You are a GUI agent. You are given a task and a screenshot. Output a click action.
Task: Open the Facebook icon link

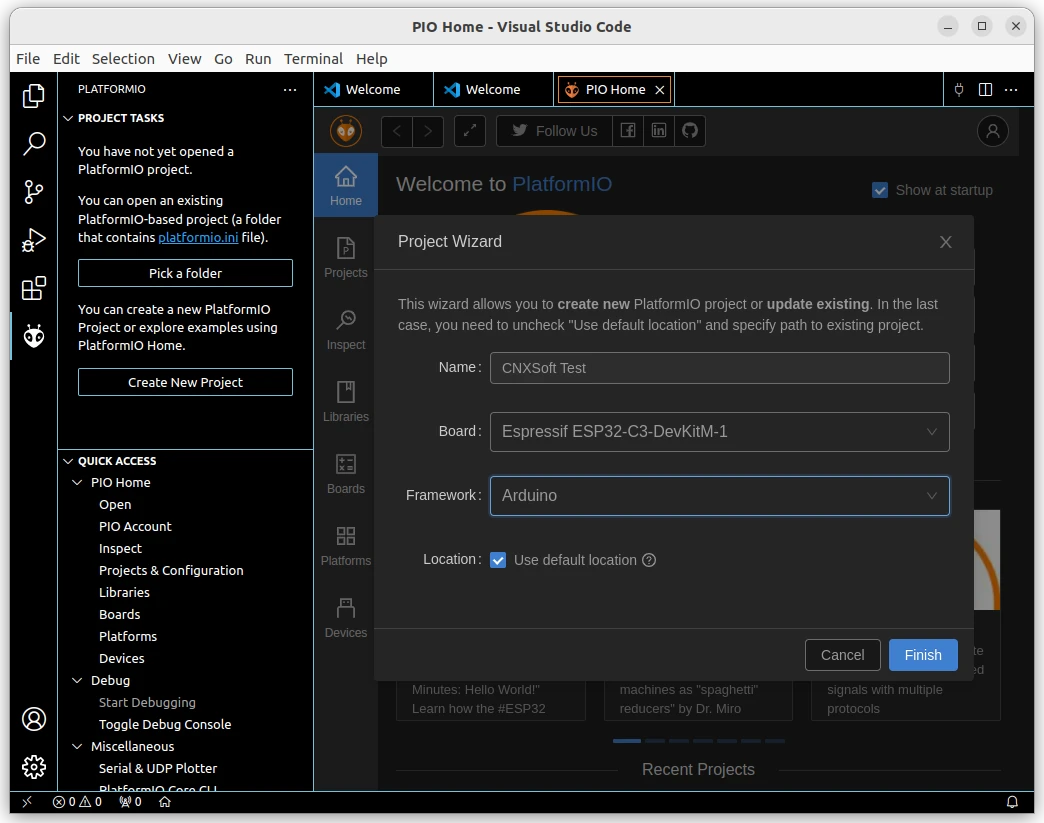coord(628,131)
